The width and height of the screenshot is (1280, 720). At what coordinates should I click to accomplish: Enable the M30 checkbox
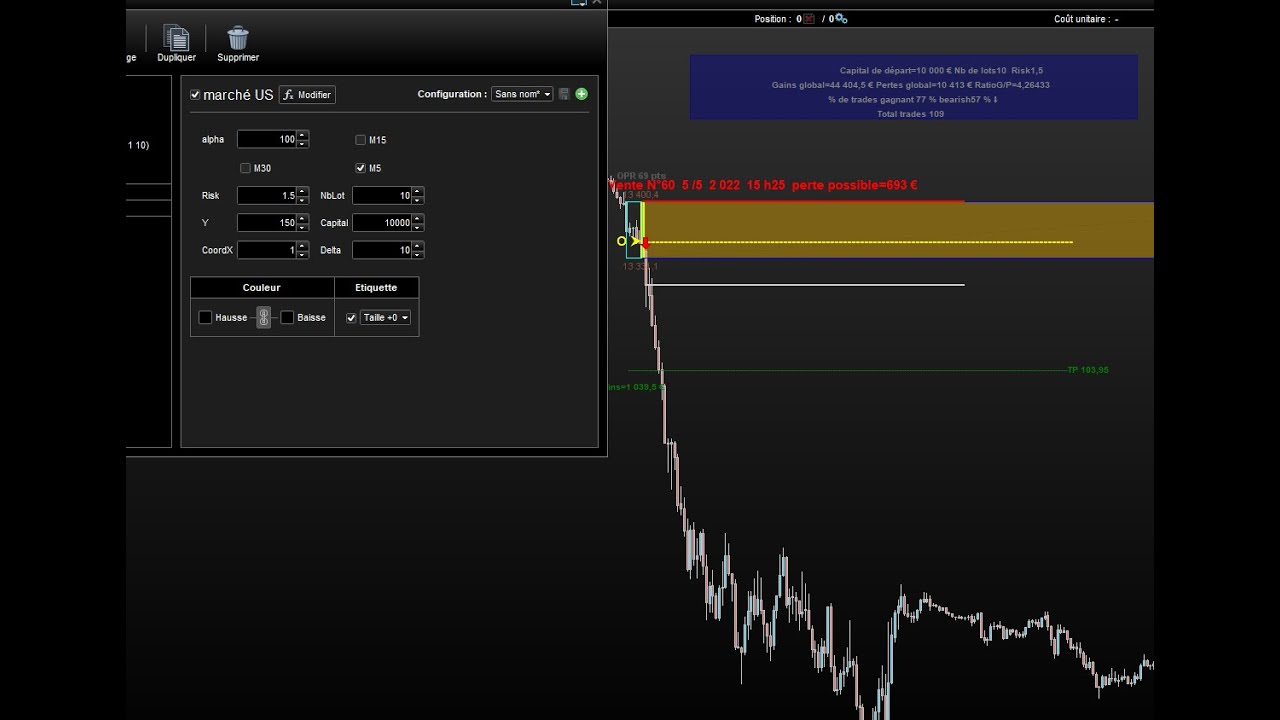pos(245,168)
